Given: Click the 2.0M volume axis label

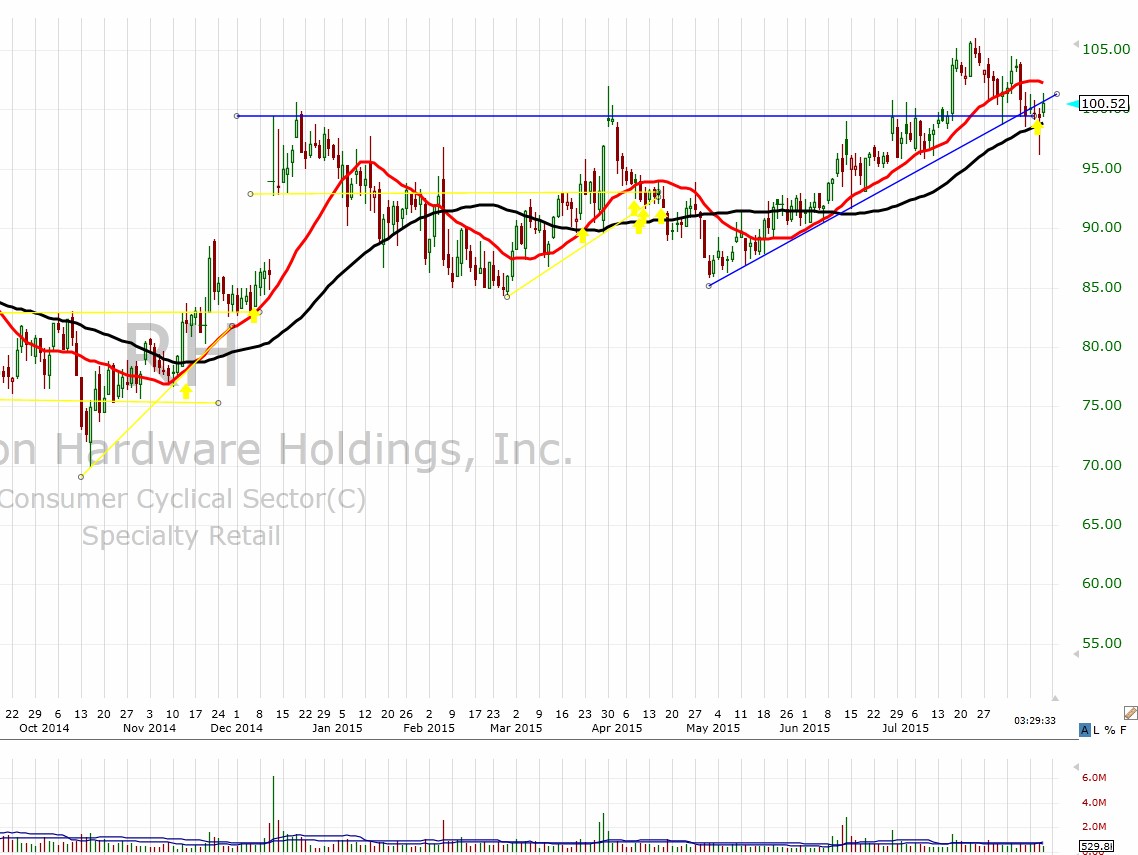Looking at the screenshot, I should (1094, 827).
